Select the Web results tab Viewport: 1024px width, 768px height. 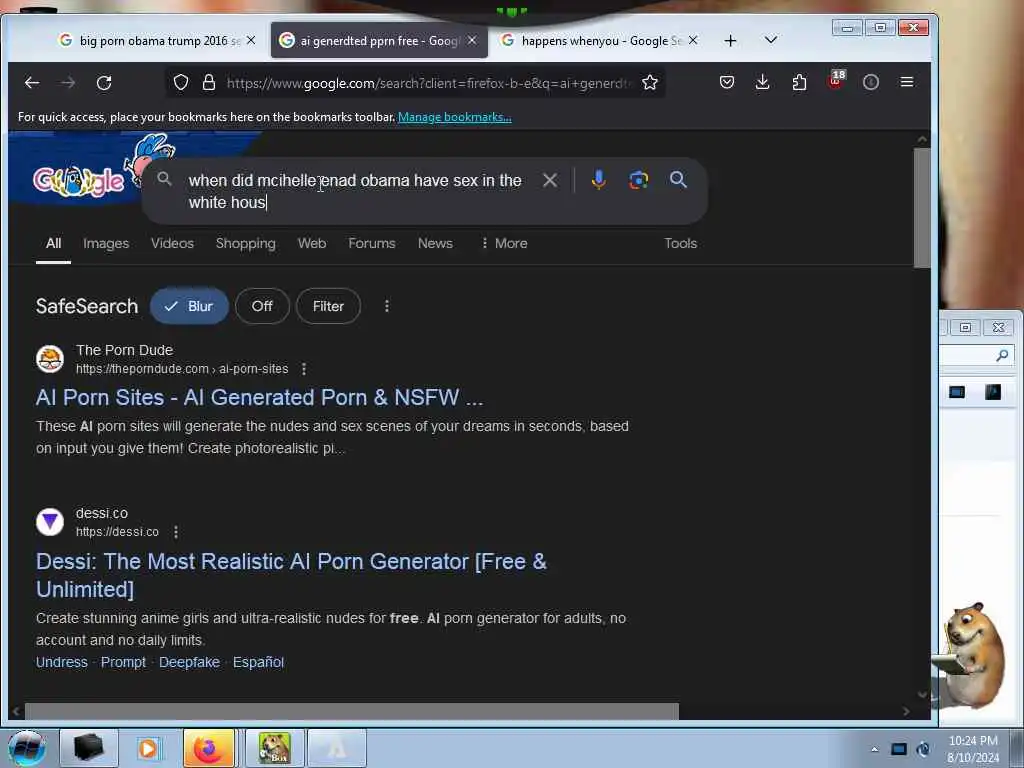312,244
